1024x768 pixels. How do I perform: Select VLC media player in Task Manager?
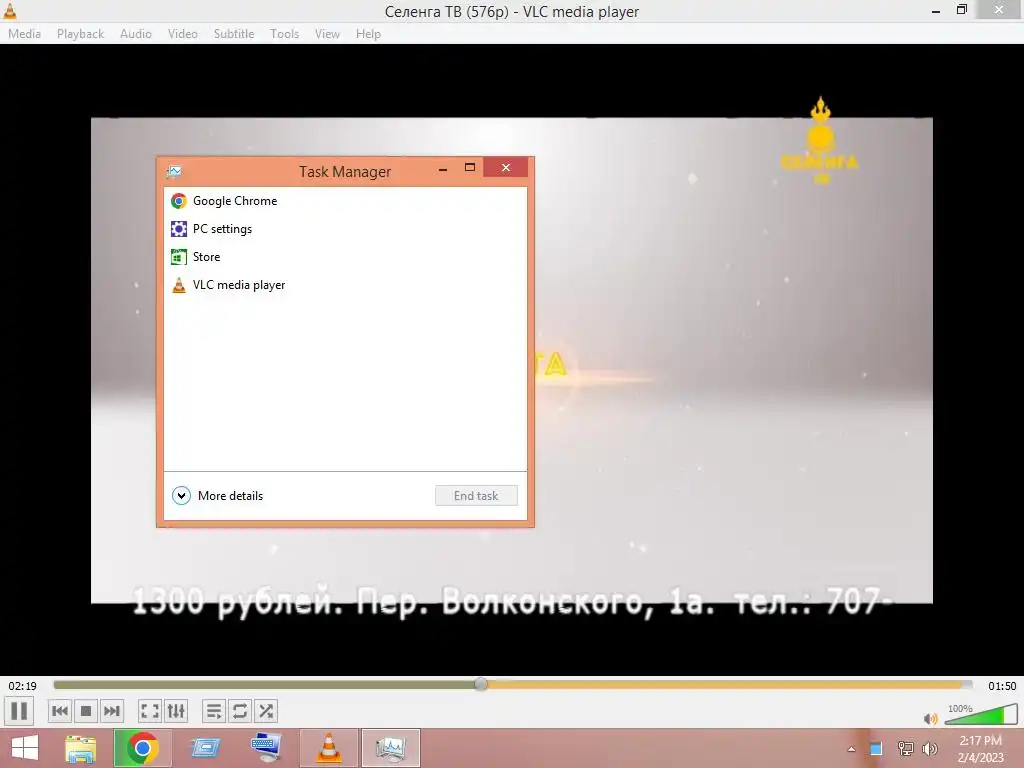coord(345,285)
